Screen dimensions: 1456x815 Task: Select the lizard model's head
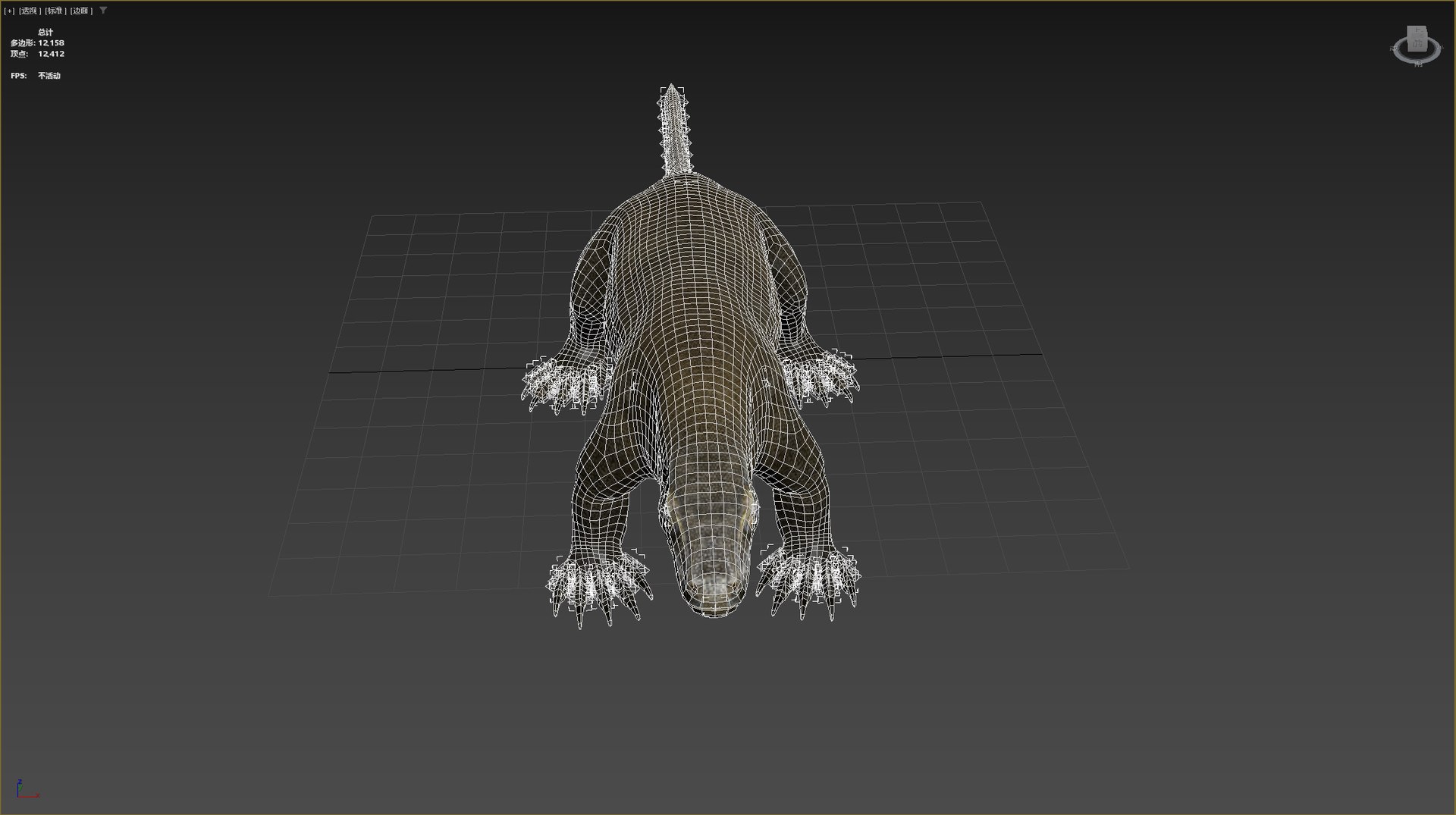pos(711,553)
